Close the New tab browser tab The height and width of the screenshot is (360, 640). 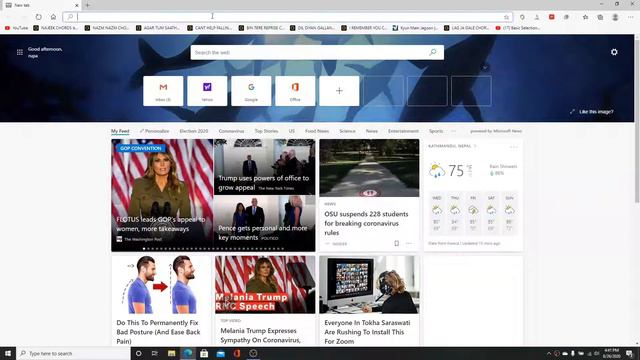tap(77, 5)
